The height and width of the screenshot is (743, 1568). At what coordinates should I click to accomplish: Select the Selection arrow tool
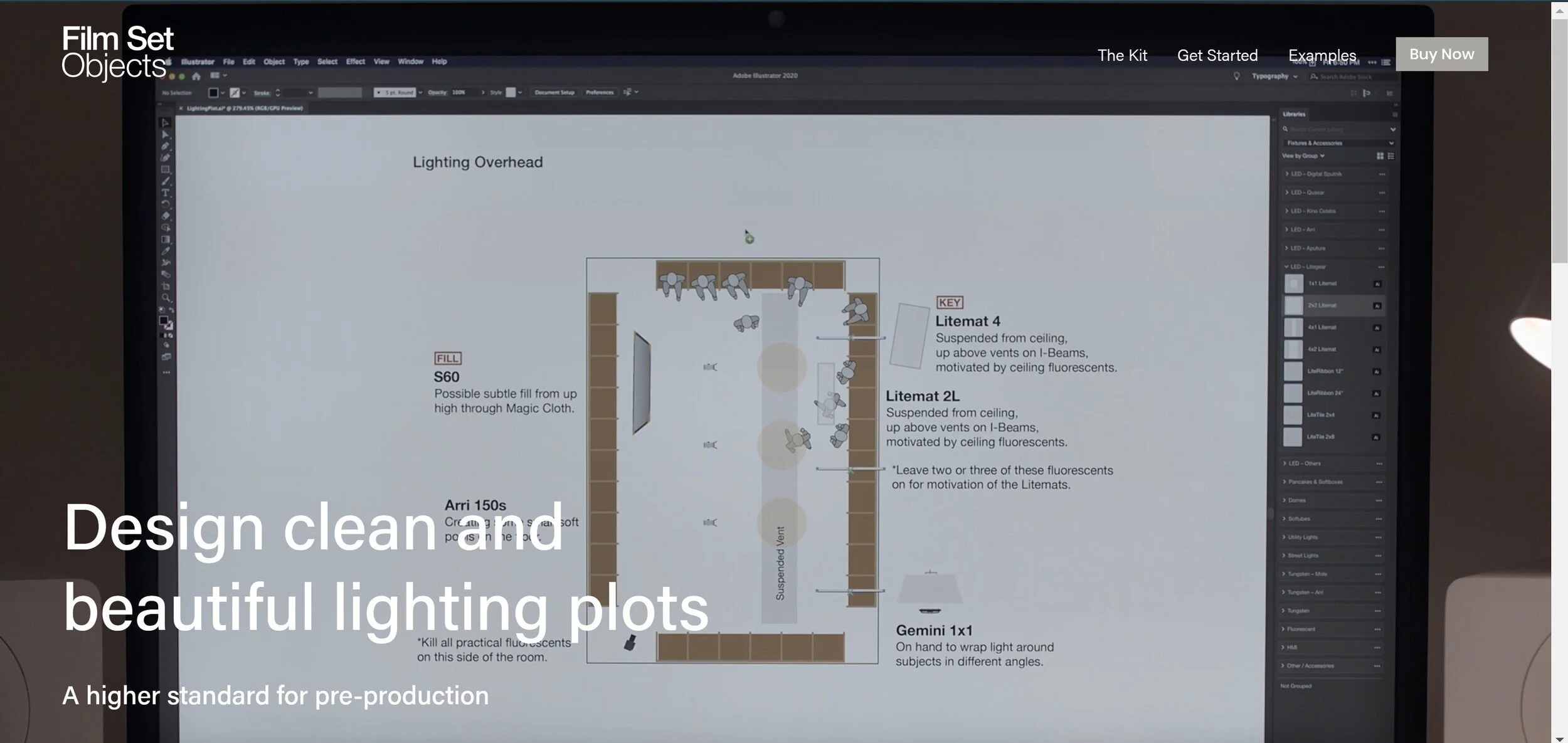point(166,123)
